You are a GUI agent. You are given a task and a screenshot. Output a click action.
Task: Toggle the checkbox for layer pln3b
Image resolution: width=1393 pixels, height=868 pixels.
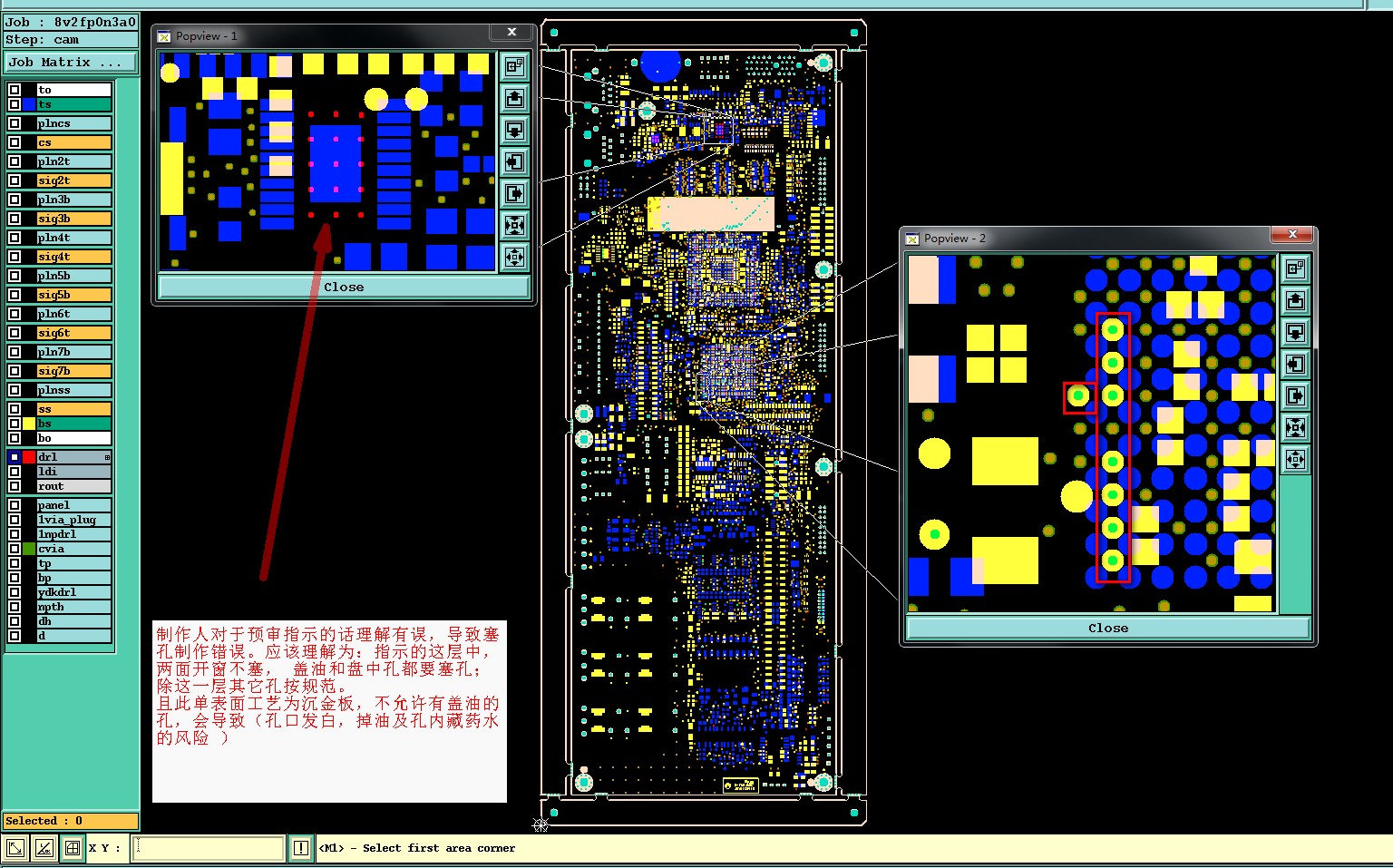tap(15, 200)
